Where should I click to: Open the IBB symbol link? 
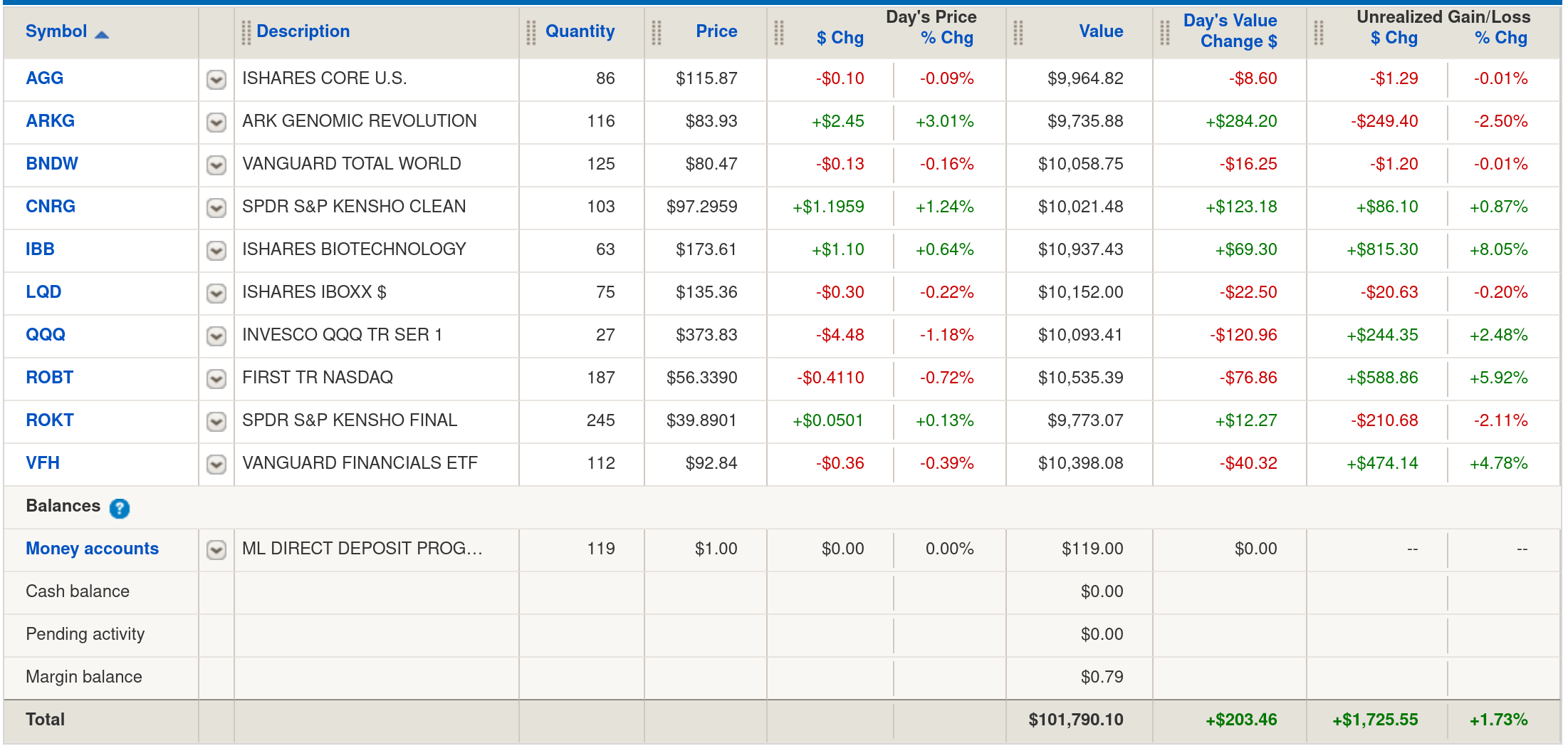click(40, 249)
